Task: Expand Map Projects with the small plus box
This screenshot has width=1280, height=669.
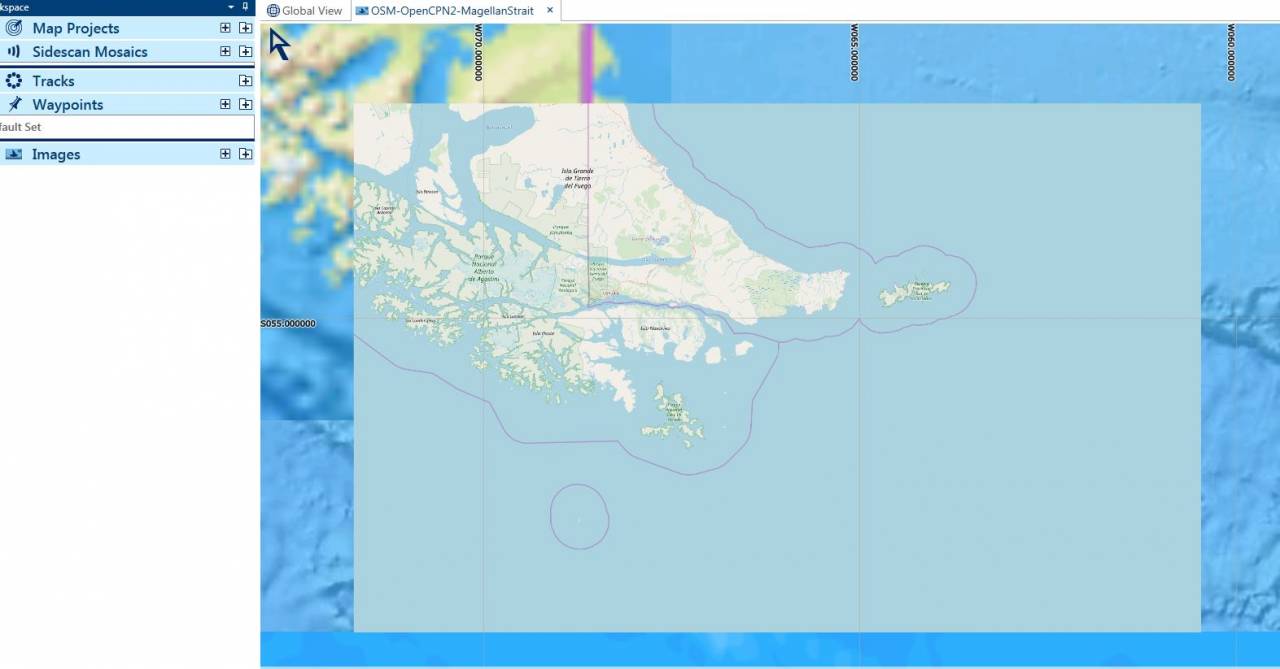Action: tap(226, 28)
